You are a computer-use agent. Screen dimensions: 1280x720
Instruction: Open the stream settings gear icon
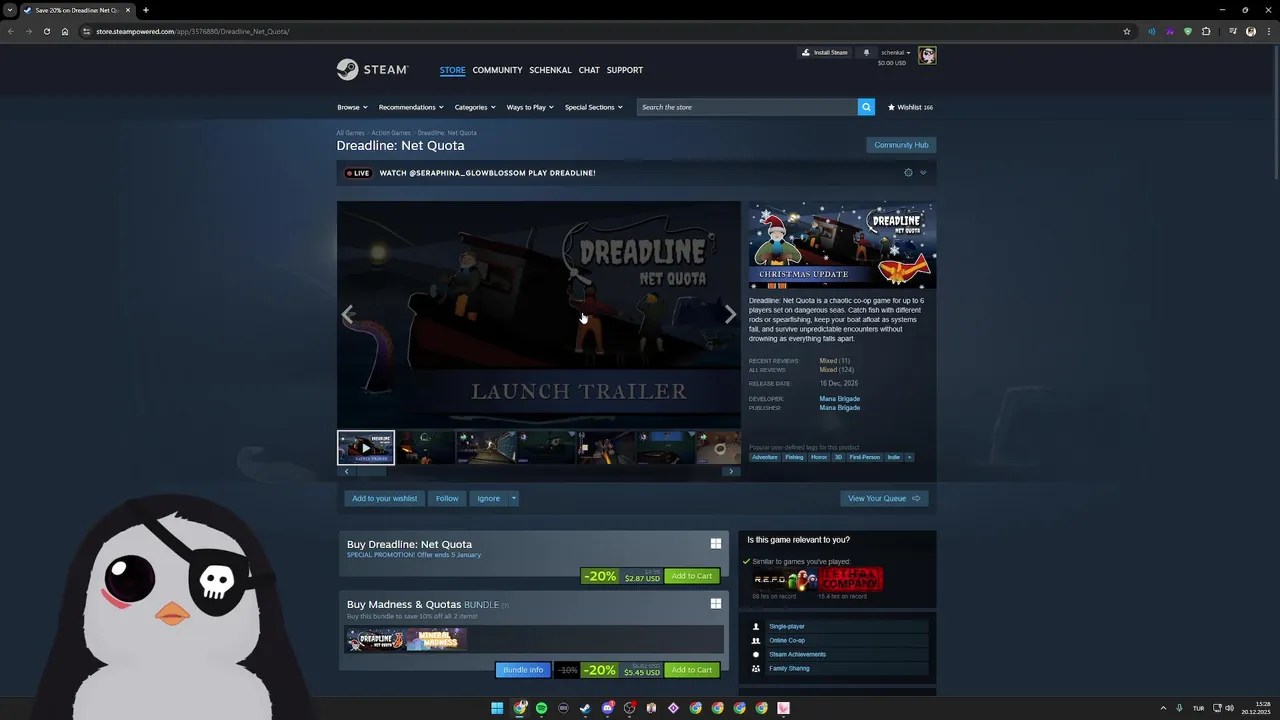(908, 173)
